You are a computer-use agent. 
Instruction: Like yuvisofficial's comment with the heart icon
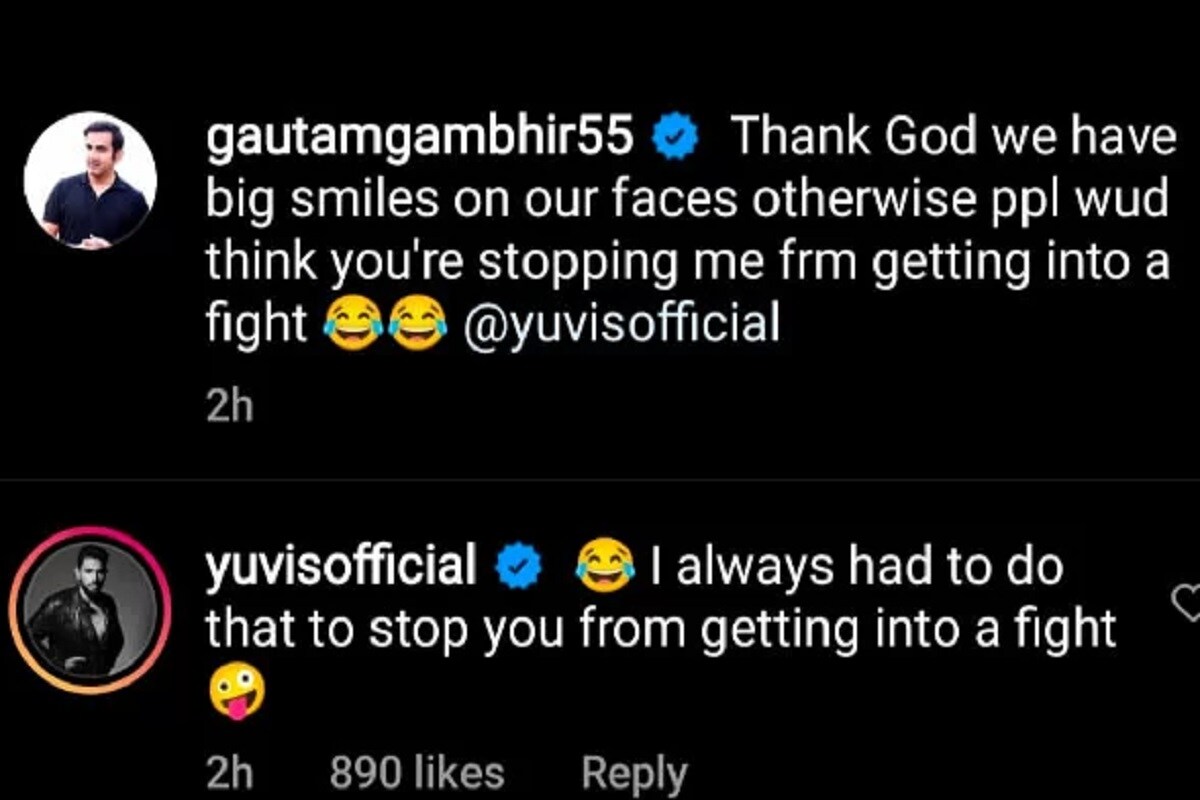(x=1185, y=602)
